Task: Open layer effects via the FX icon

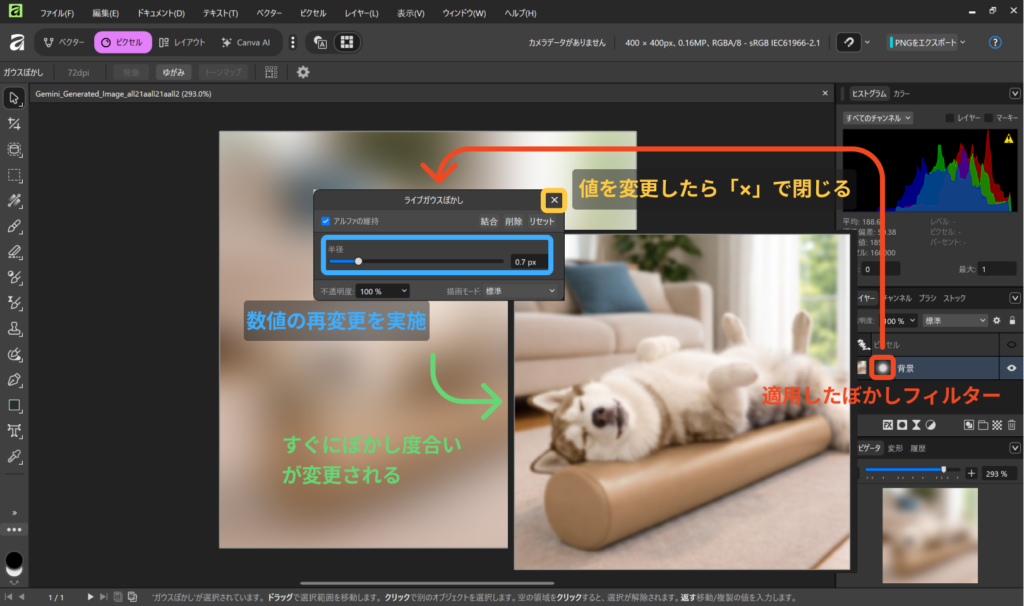Action: point(889,424)
